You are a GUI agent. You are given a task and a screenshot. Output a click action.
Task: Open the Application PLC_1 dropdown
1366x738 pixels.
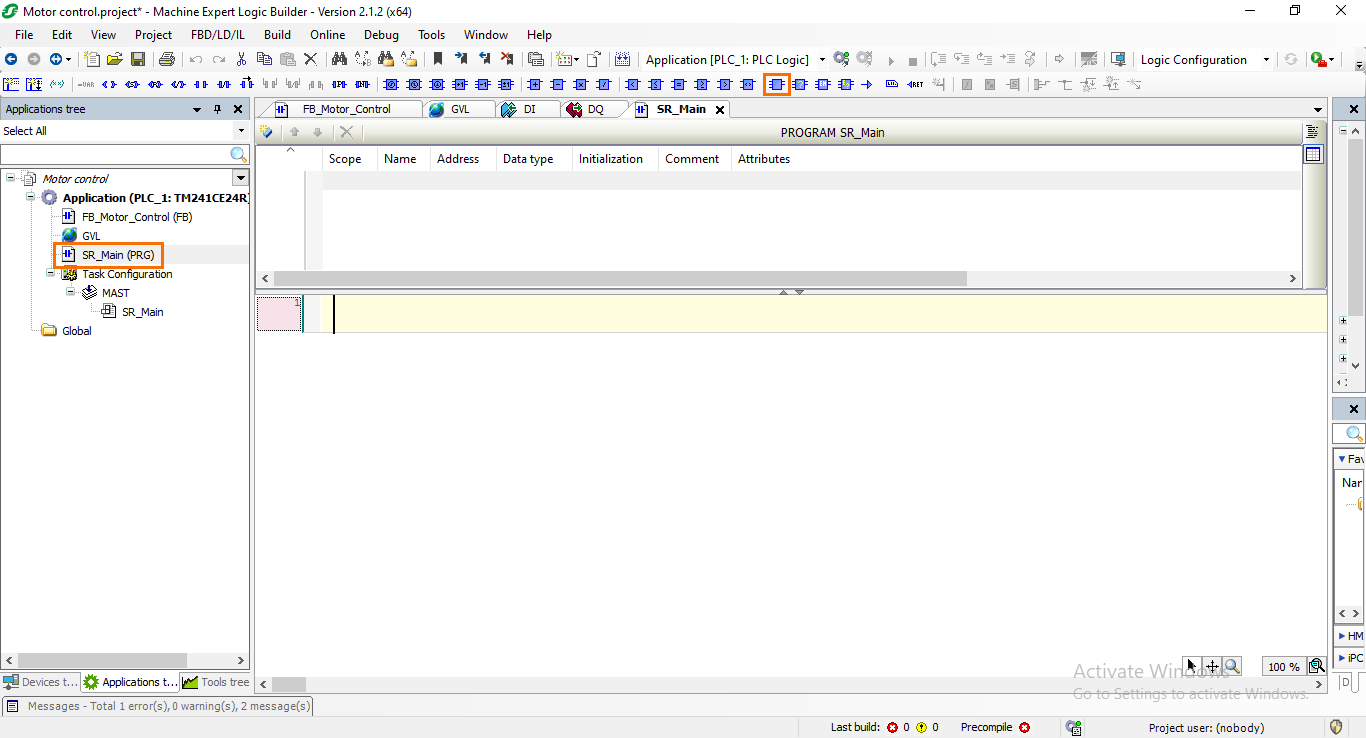pyautogui.click(x=822, y=59)
